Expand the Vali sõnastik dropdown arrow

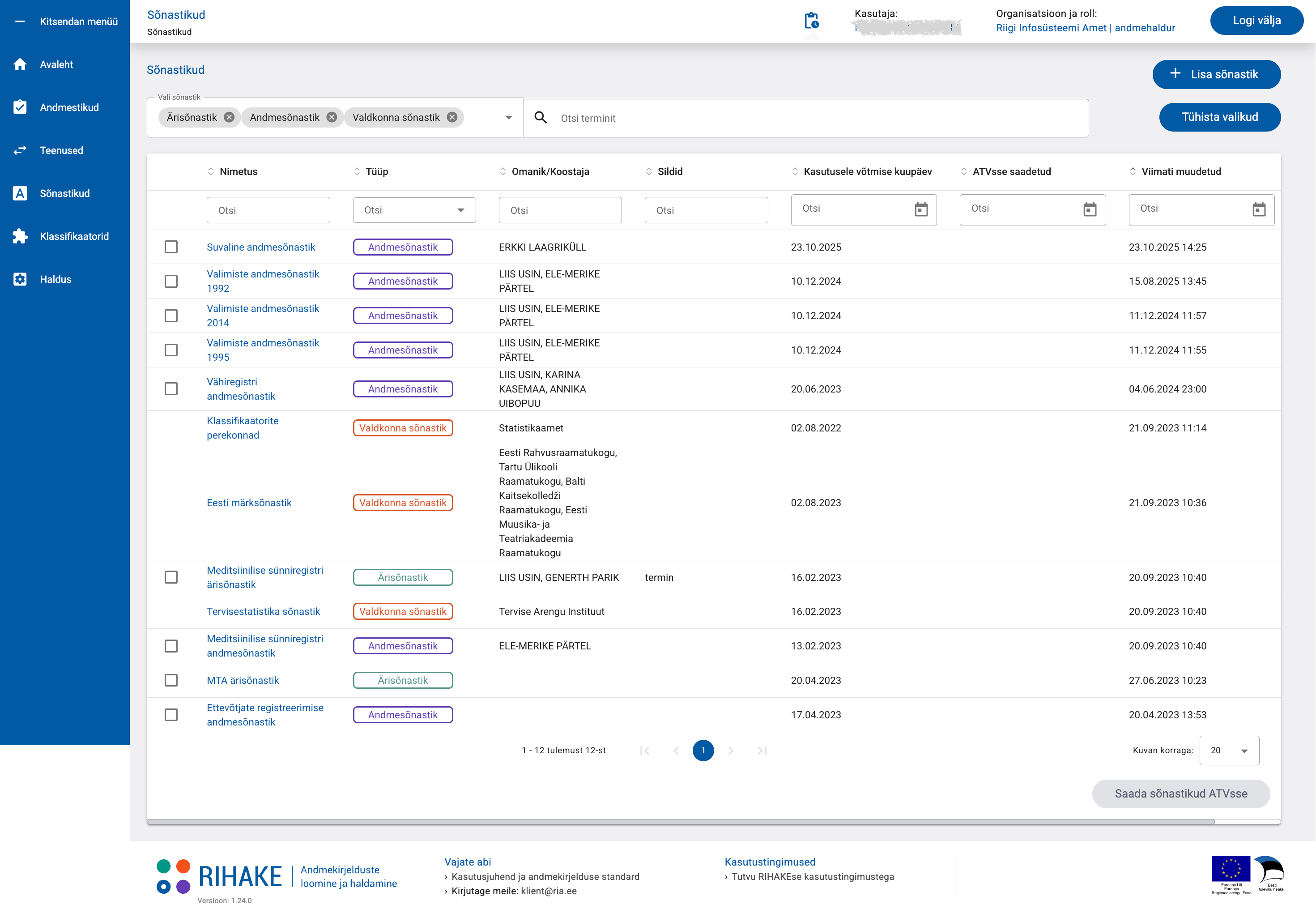point(508,118)
